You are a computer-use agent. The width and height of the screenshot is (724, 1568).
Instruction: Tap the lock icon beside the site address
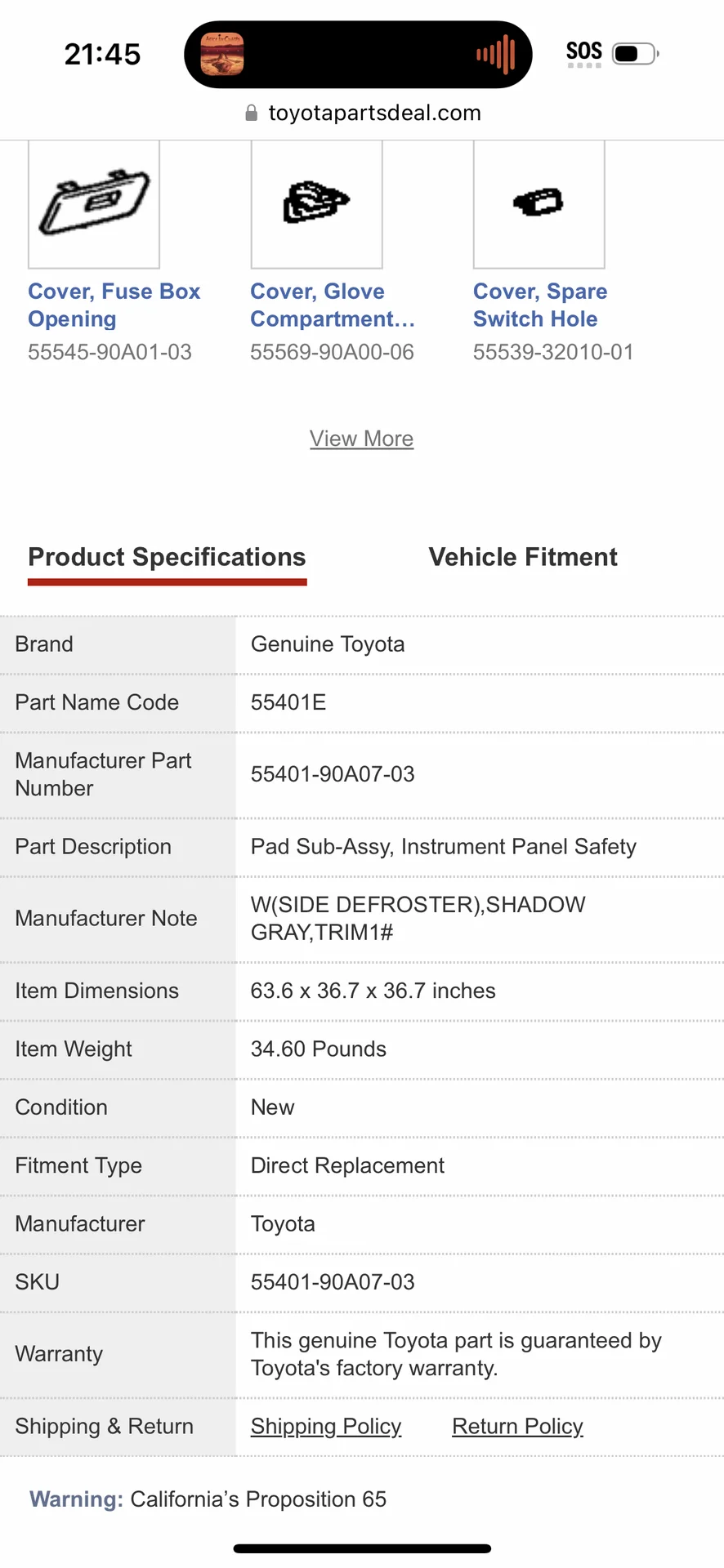point(252,113)
